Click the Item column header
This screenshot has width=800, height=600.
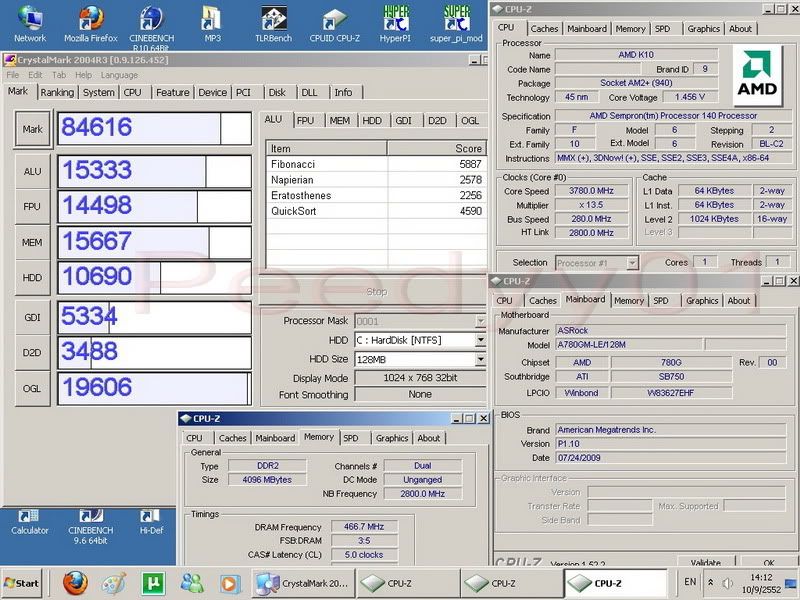click(x=327, y=148)
